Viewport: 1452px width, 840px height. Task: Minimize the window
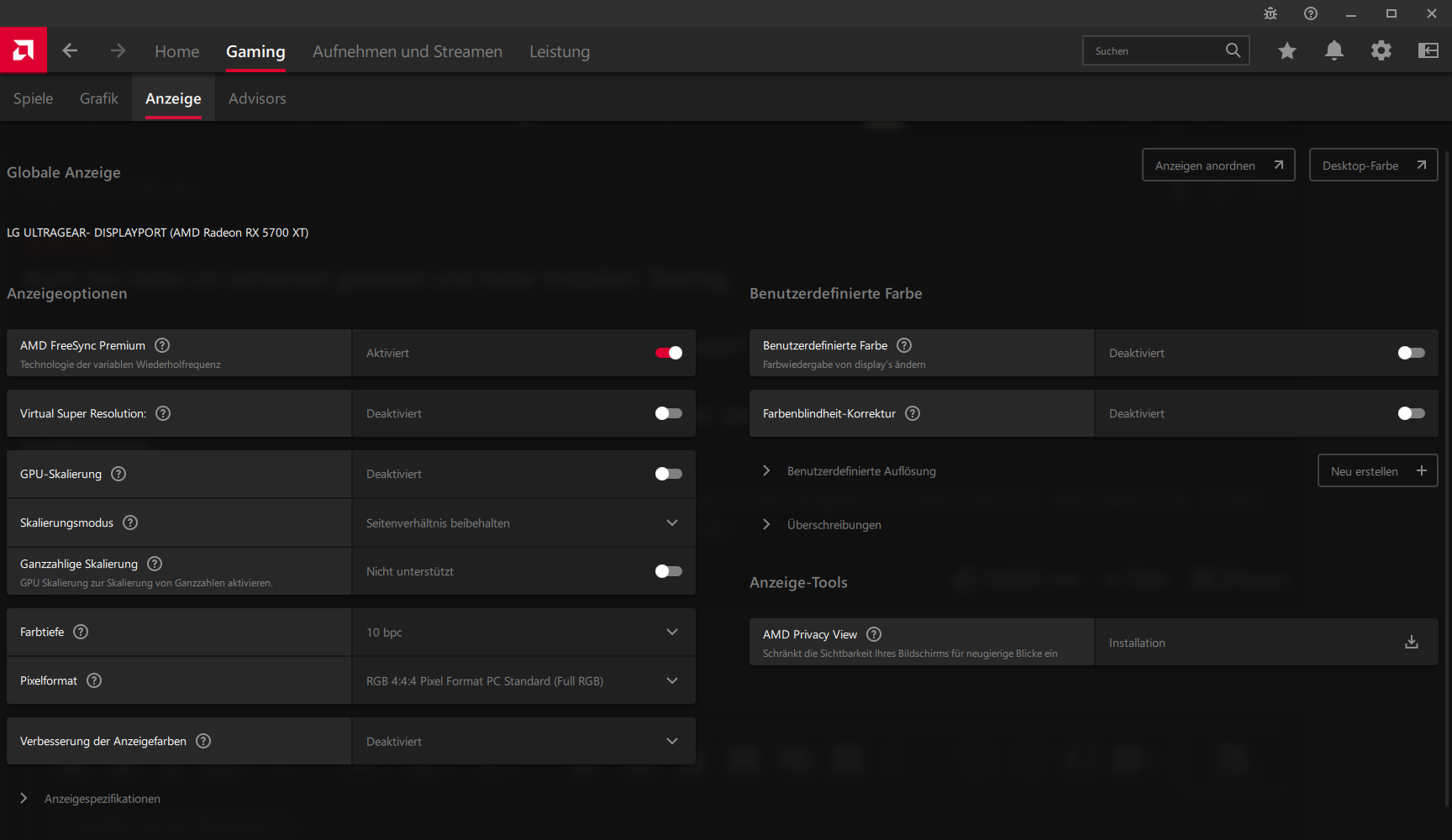click(1351, 13)
